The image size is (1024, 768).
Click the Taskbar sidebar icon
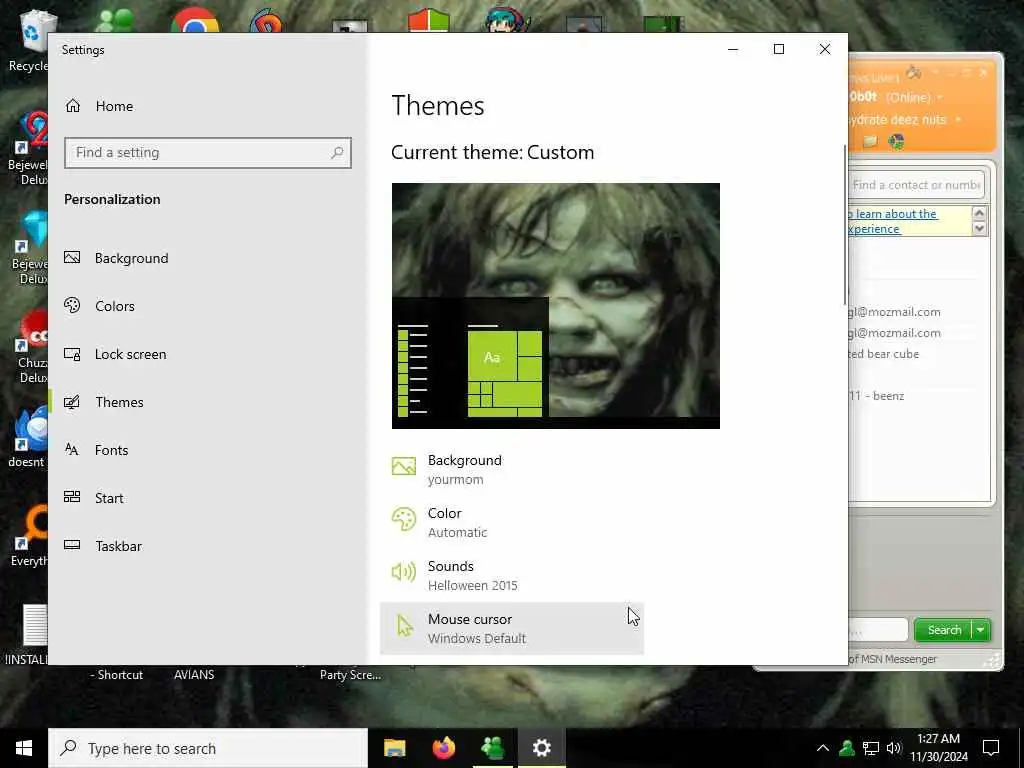72,545
